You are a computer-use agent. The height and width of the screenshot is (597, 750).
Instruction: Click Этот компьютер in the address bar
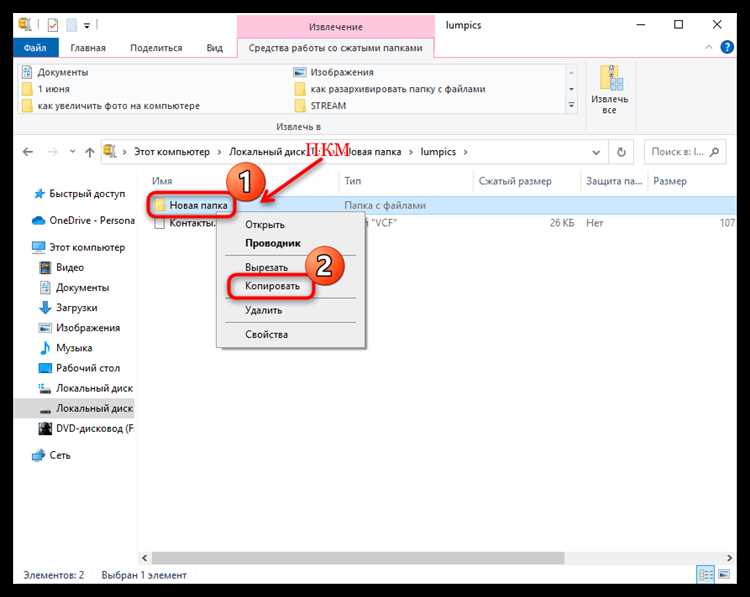[x=172, y=152]
